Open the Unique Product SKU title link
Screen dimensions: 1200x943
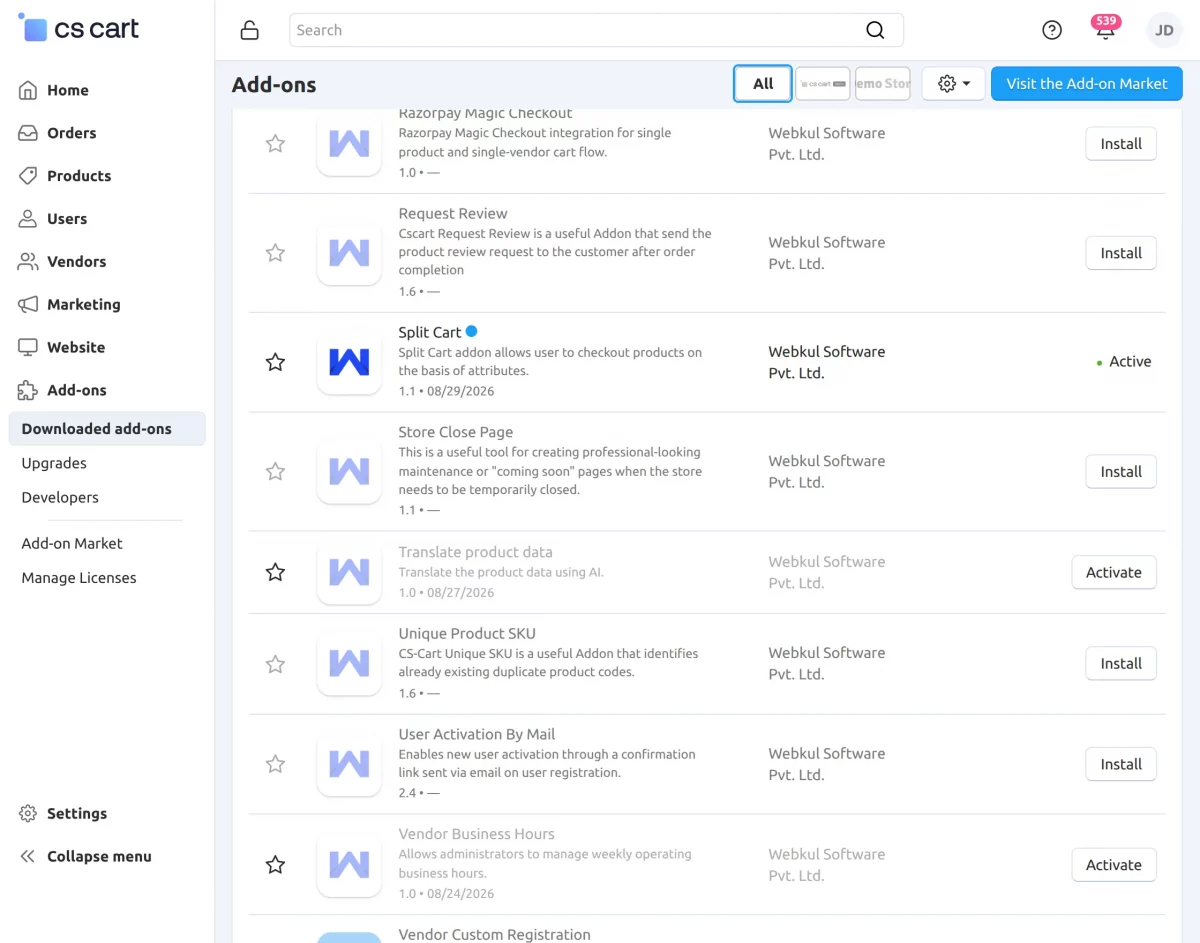(x=467, y=633)
